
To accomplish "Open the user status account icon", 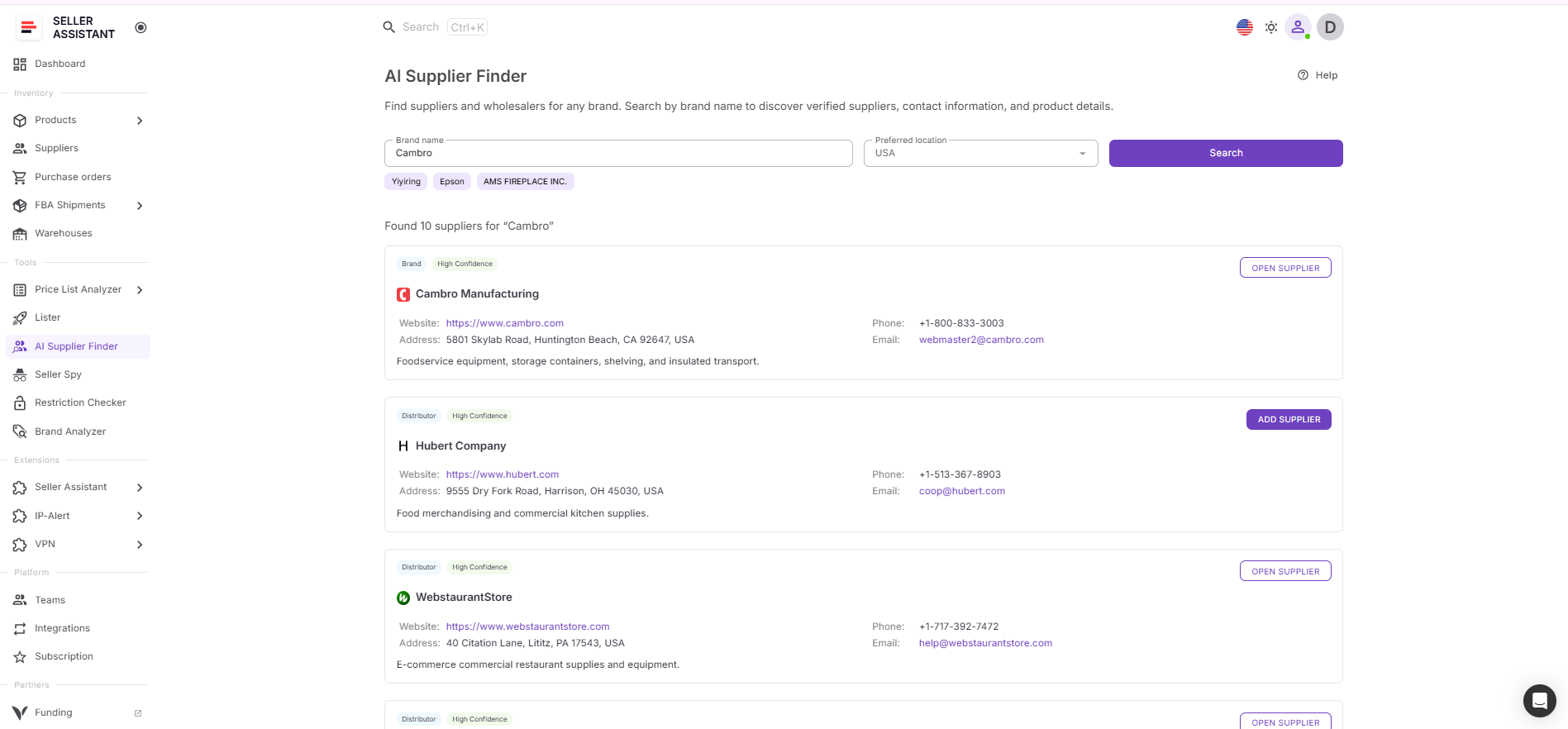I will pos(1298,27).
